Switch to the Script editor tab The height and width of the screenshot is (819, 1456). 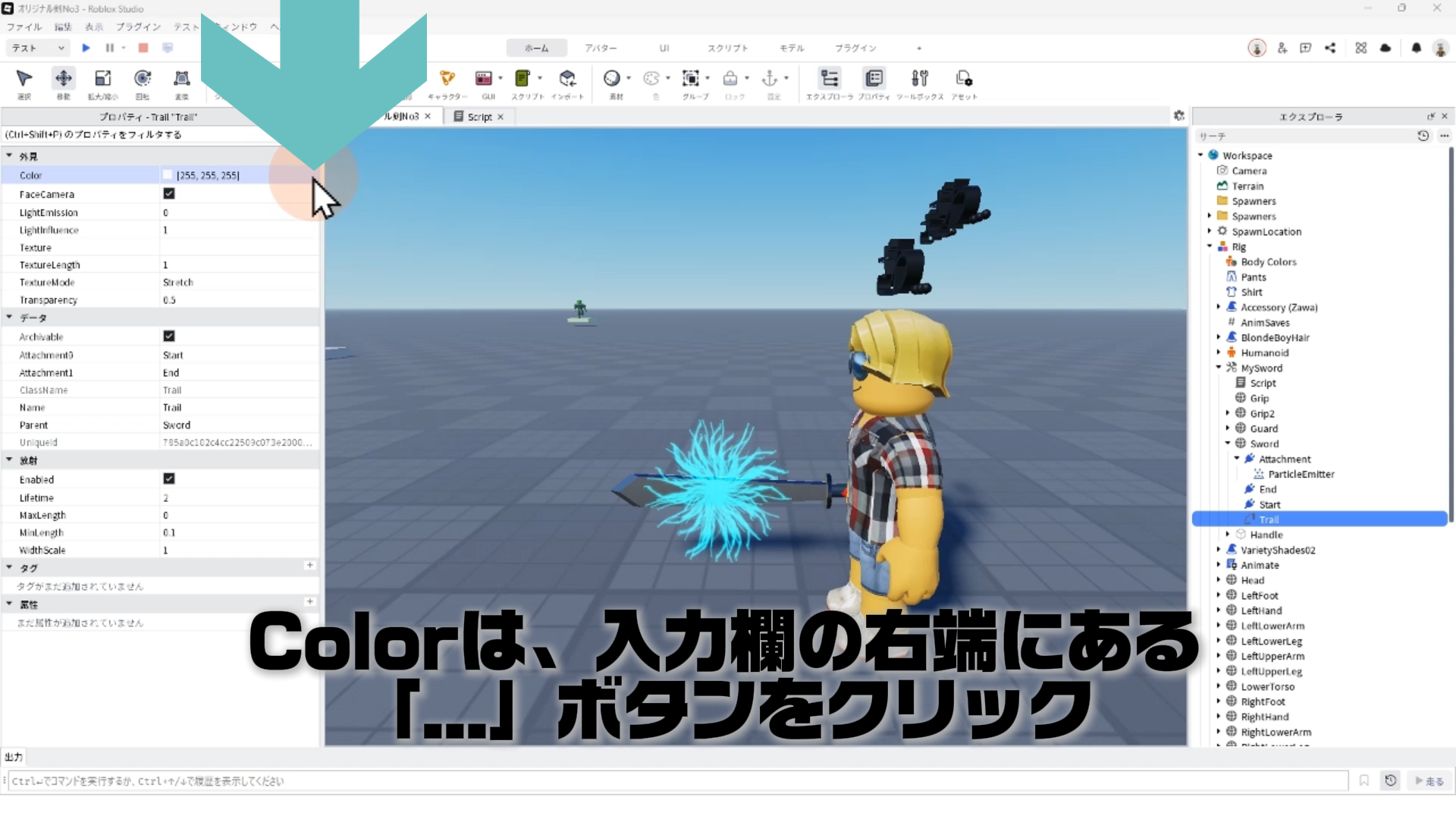click(x=479, y=117)
